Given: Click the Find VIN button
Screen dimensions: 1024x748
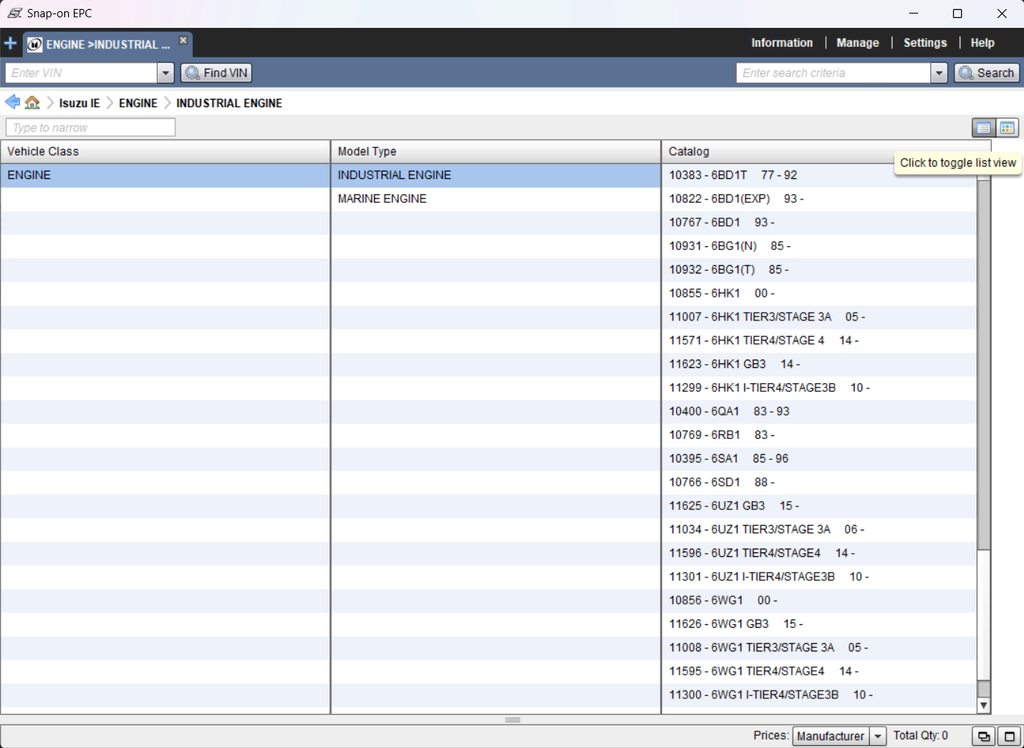Looking at the screenshot, I should coord(216,73).
